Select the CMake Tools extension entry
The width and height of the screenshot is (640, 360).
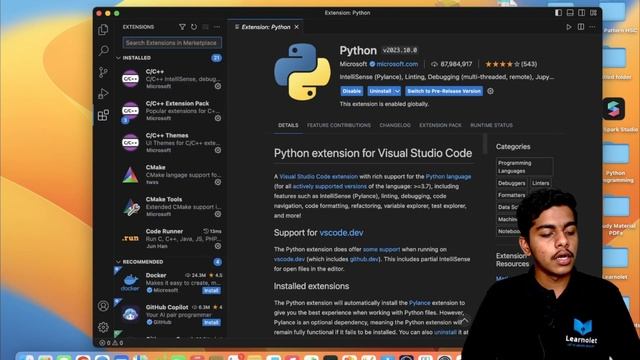coord(171,207)
